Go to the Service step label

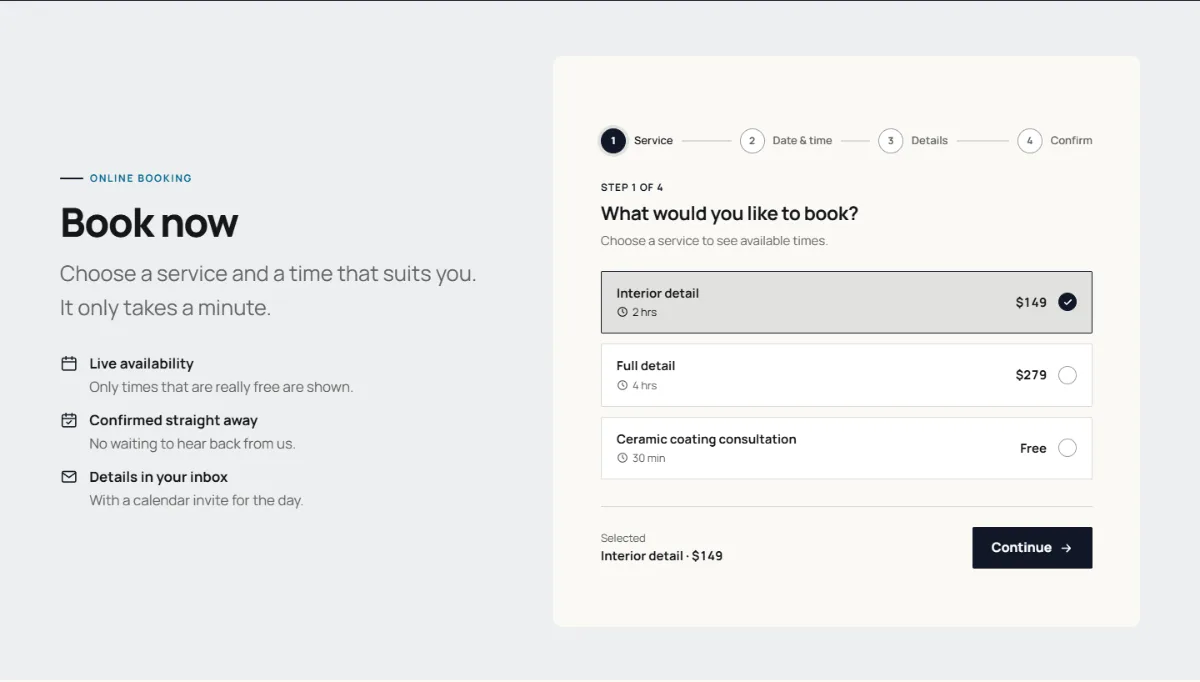[653, 141]
